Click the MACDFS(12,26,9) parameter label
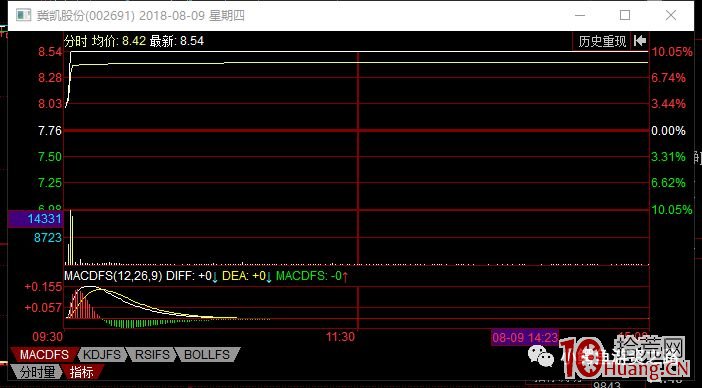Viewport: 702px width, 388px height. tap(113, 276)
